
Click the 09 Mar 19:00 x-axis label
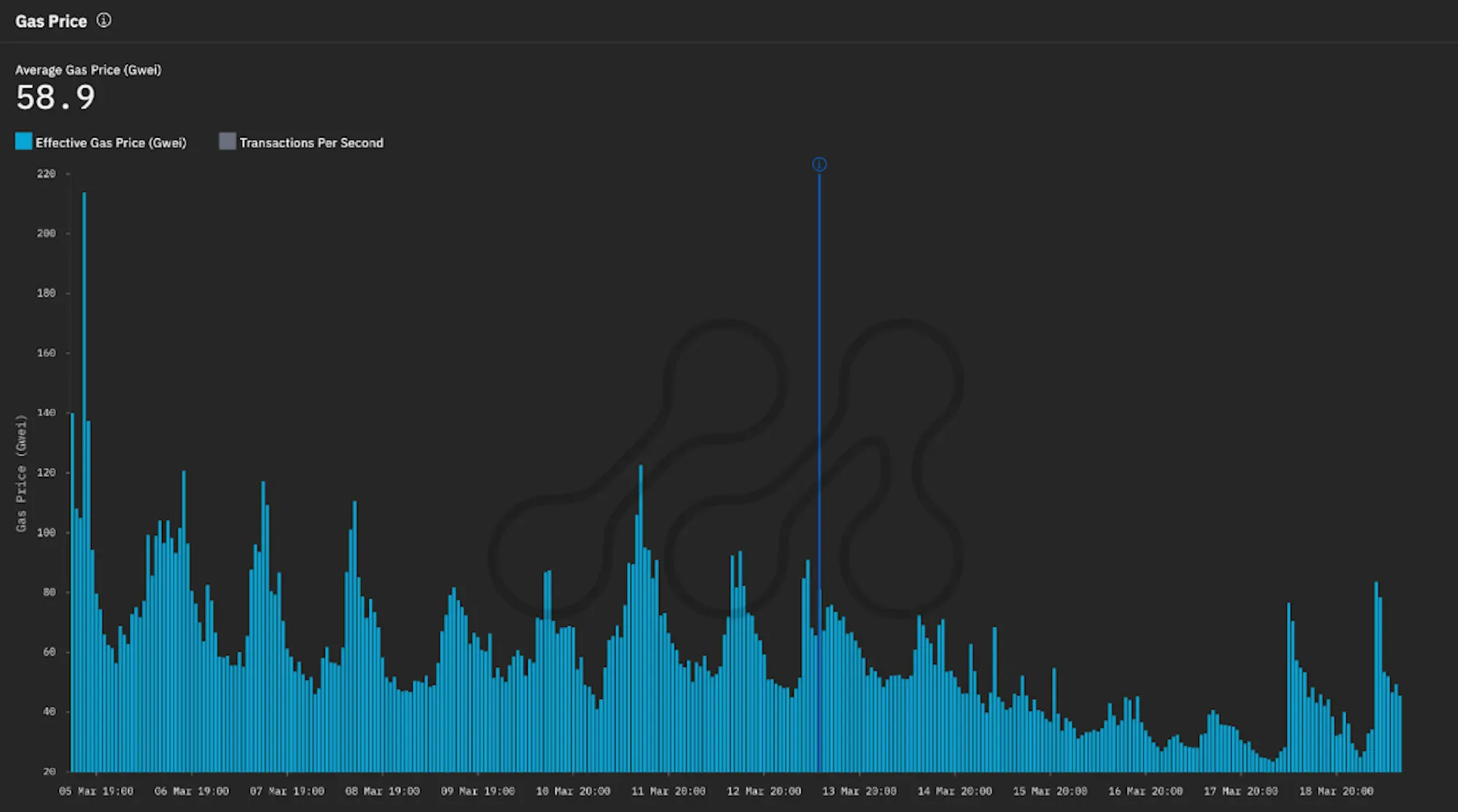click(x=477, y=792)
